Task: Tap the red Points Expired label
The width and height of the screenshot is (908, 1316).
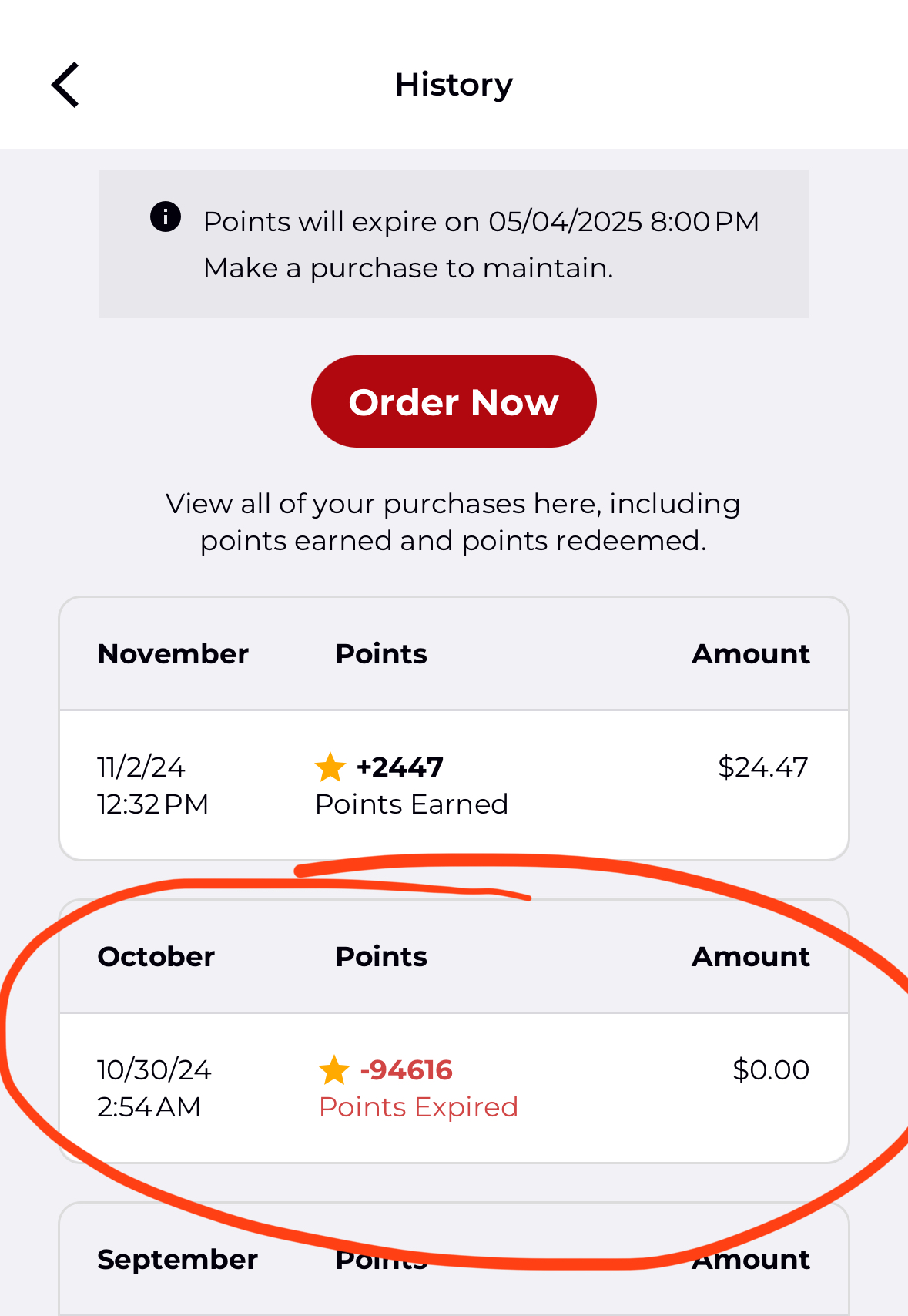Action: pyautogui.click(x=418, y=1107)
